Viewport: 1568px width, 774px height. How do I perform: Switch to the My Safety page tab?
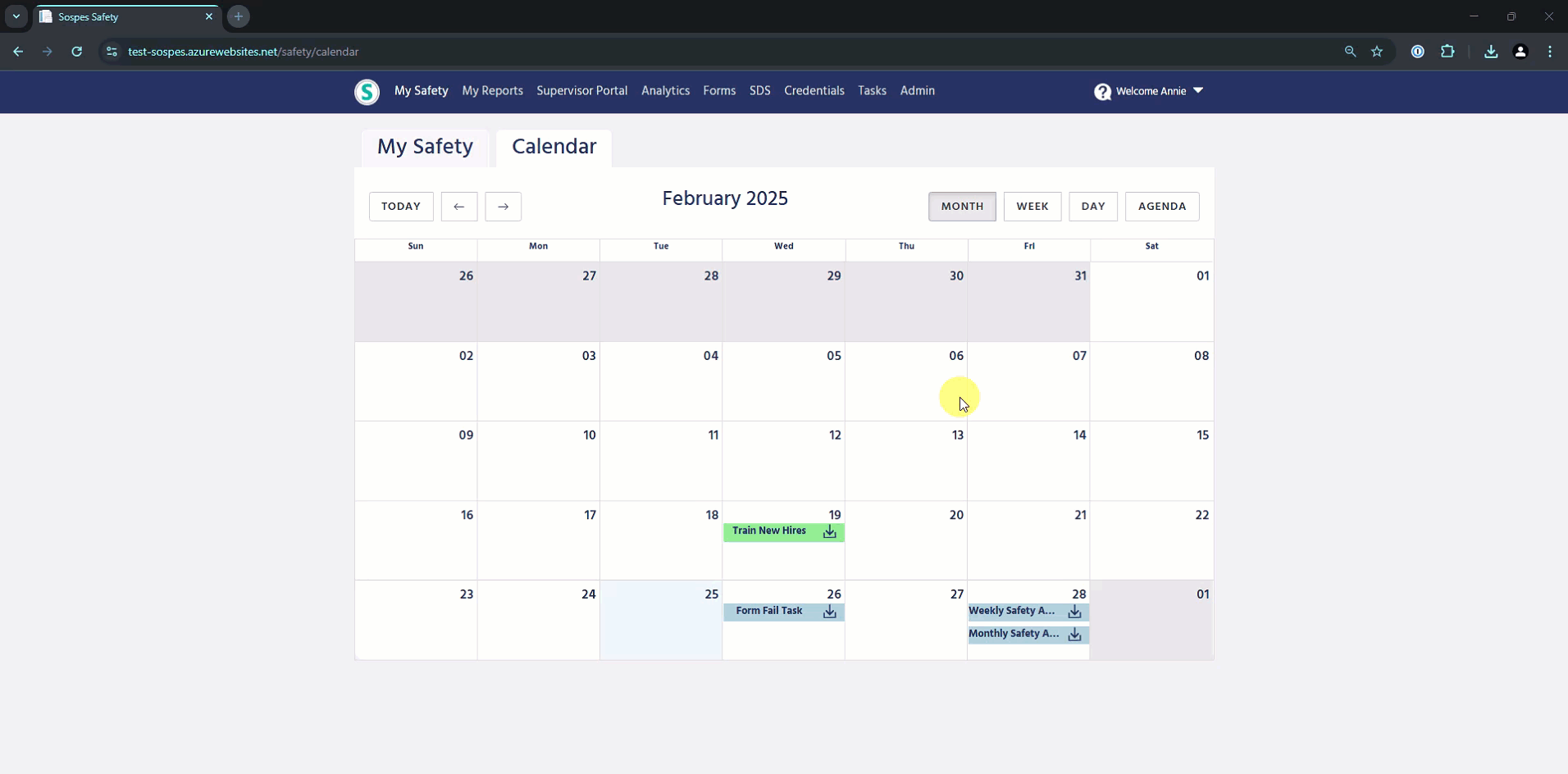coord(425,148)
